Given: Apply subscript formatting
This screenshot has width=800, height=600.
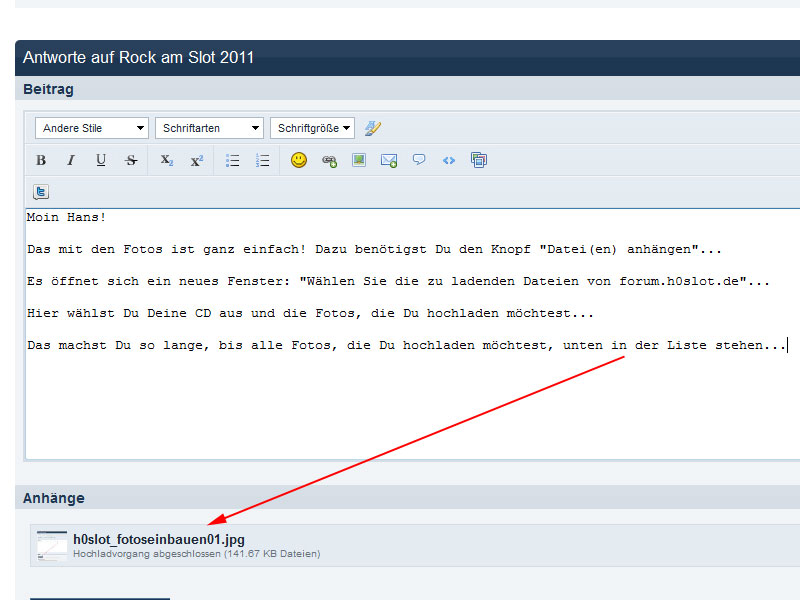Looking at the screenshot, I should point(167,161).
